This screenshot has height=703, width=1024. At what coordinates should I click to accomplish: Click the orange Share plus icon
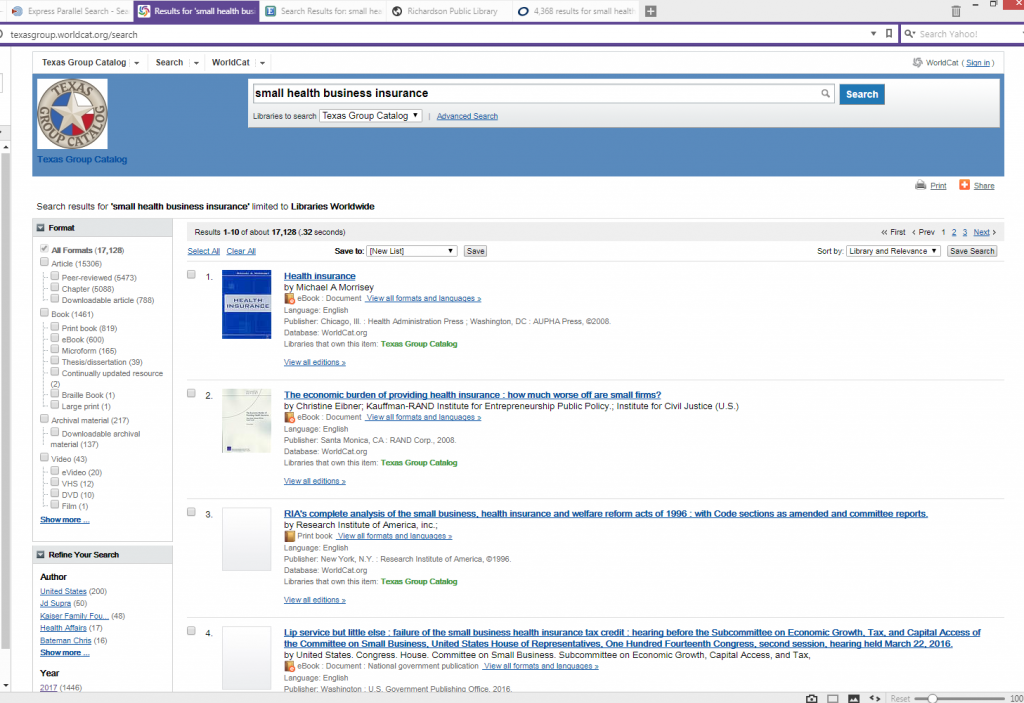[x=964, y=185]
